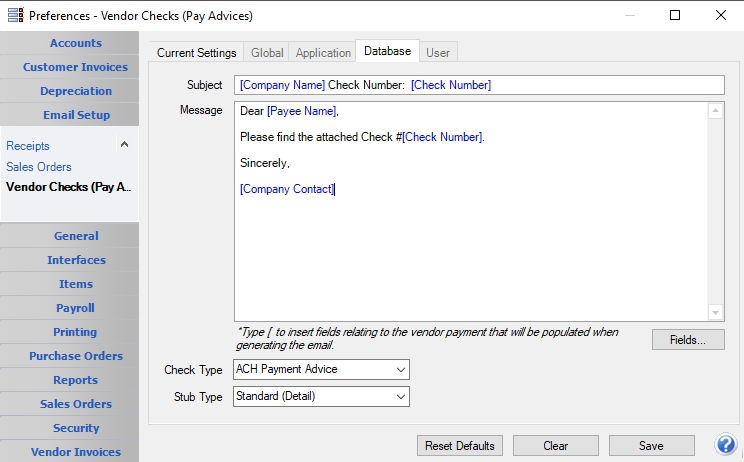The height and width of the screenshot is (462, 744).
Task: Open the Stub Type dropdown
Action: (x=321, y=397)
